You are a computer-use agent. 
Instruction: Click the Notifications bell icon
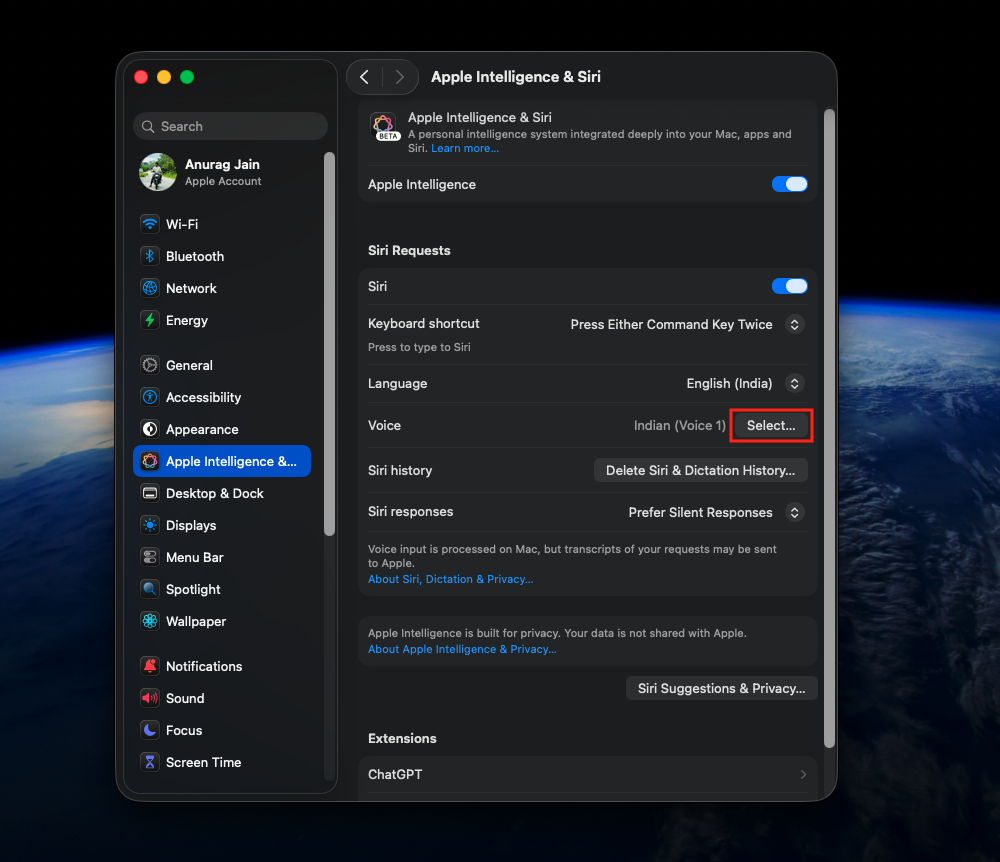[149, 666]
